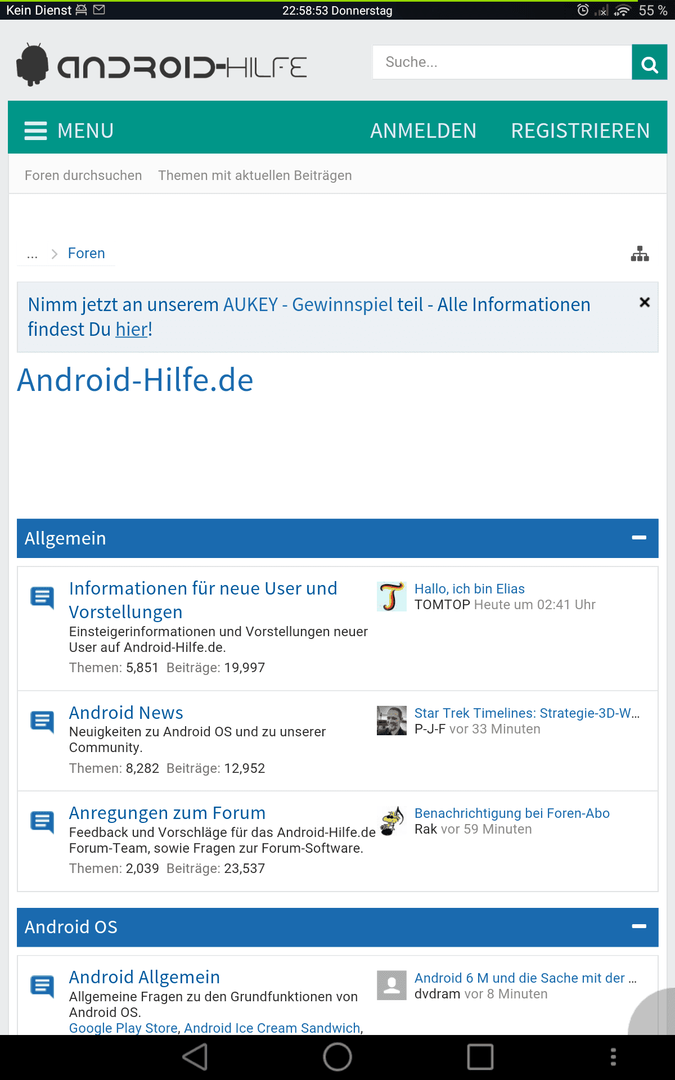Viewport: 675px width, 1080px height.
Task: Click the Foren breadcrumb link
Action: (x=86, y=253)
